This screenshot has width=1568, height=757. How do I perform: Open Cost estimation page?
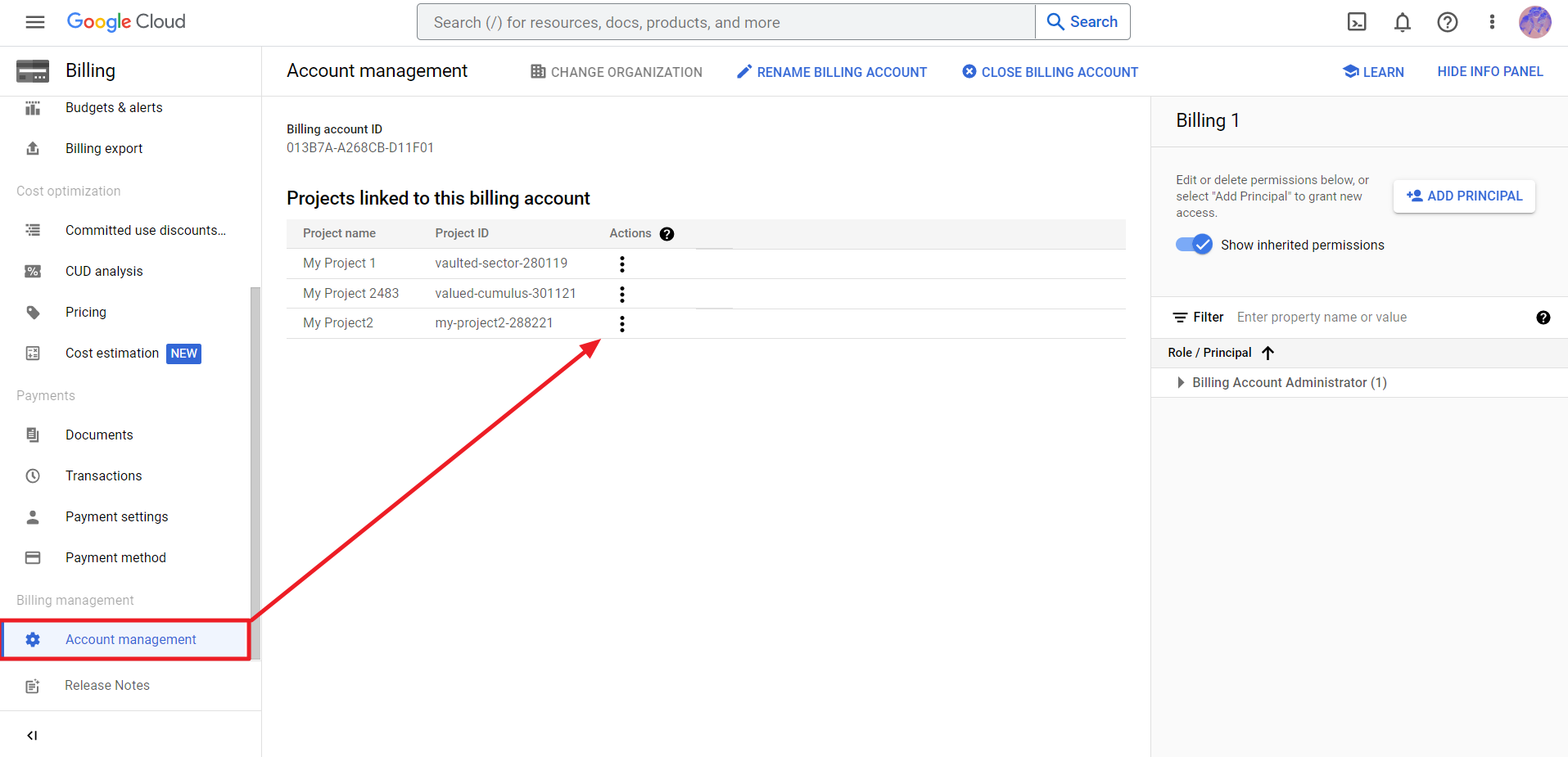tap(112, 353)
